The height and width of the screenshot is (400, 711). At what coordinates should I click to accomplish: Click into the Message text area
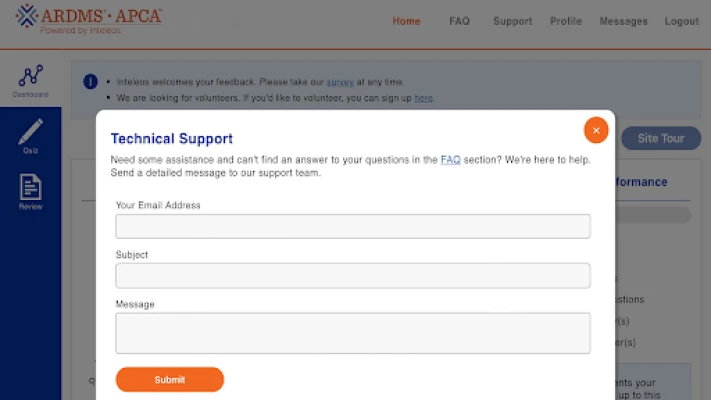tap(353, 333)
